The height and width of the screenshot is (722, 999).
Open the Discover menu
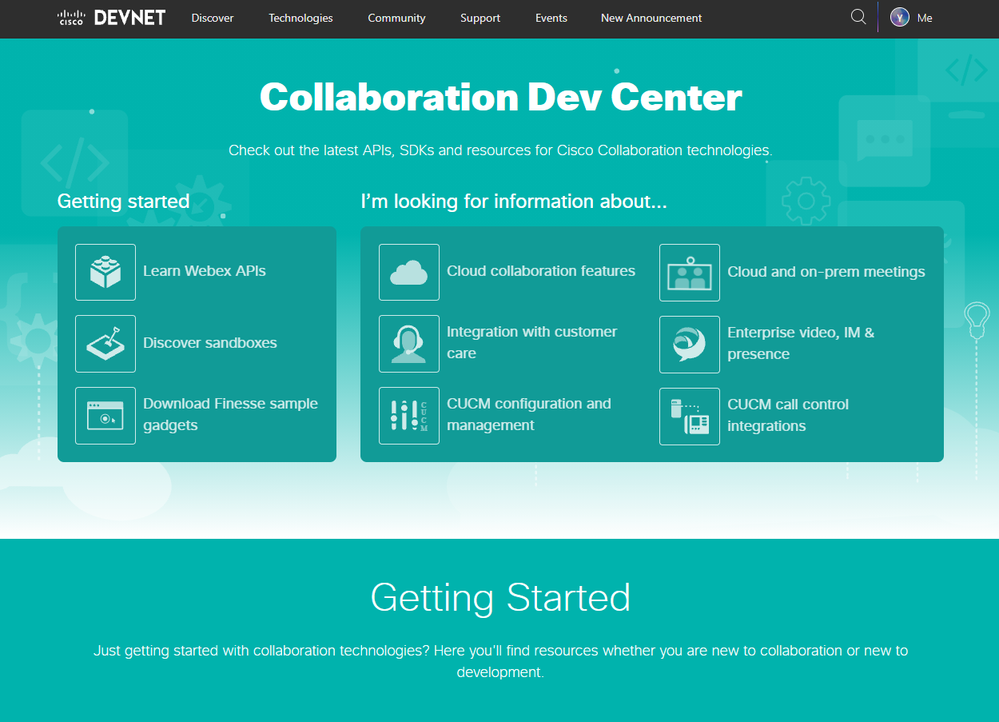click(212, 18)
